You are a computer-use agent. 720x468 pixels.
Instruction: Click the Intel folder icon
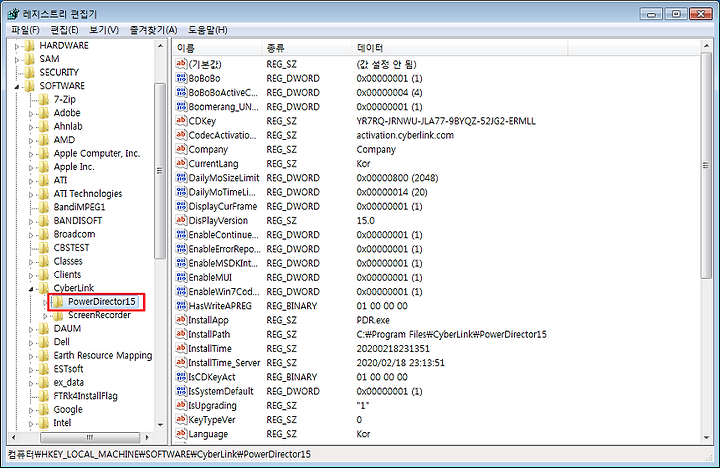pyautogui.click(x=44, y=423)
